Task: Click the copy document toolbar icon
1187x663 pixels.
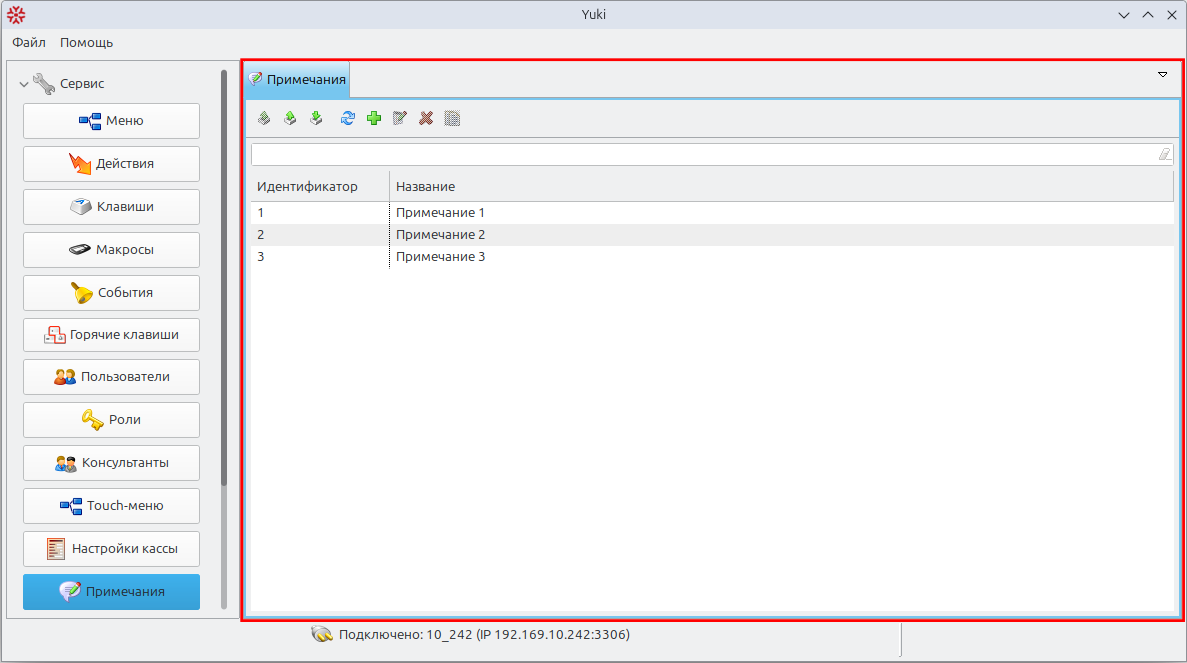Action: click(452, 118)
